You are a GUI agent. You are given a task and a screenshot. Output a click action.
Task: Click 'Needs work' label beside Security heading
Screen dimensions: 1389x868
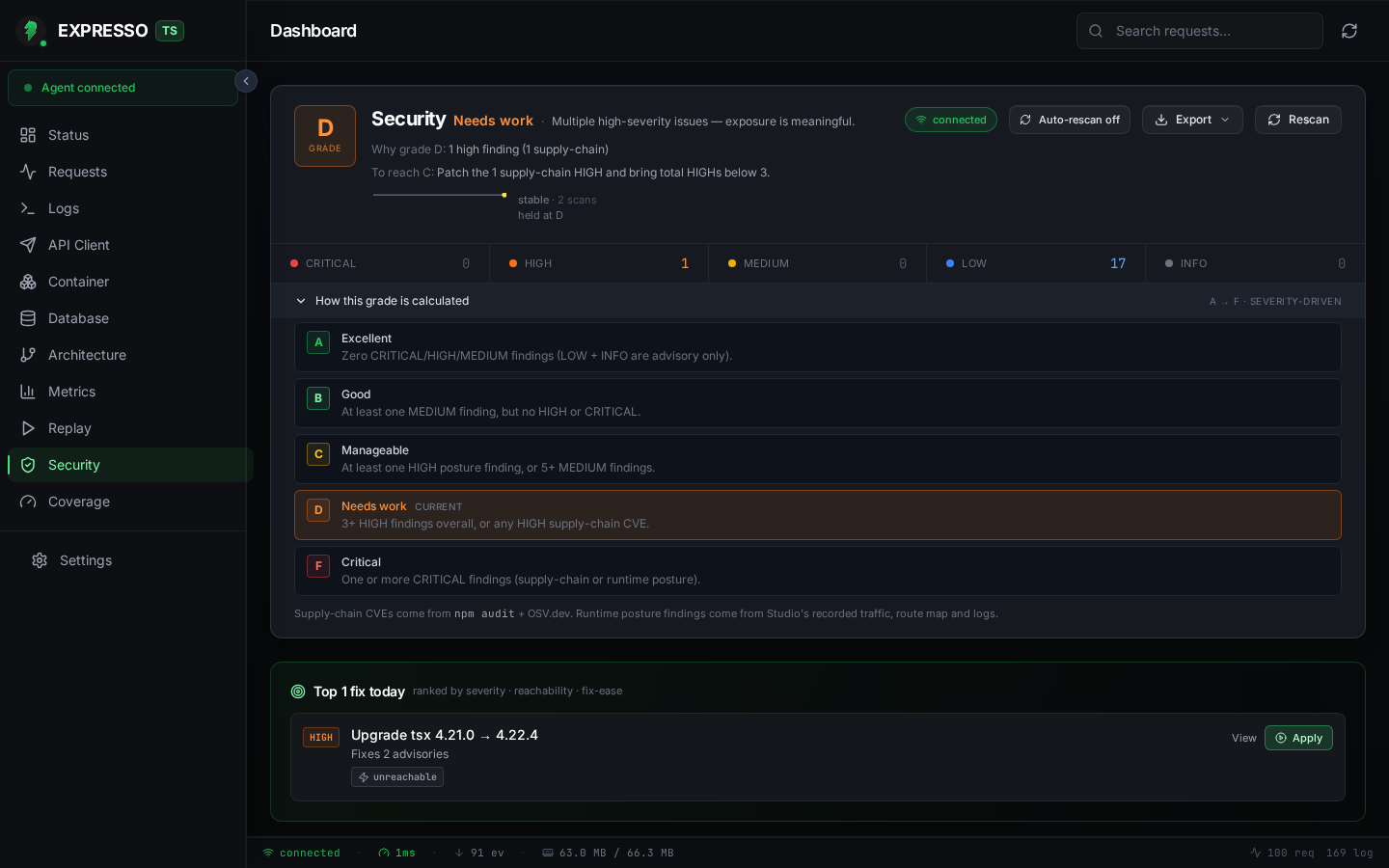(x=493, y=121)
